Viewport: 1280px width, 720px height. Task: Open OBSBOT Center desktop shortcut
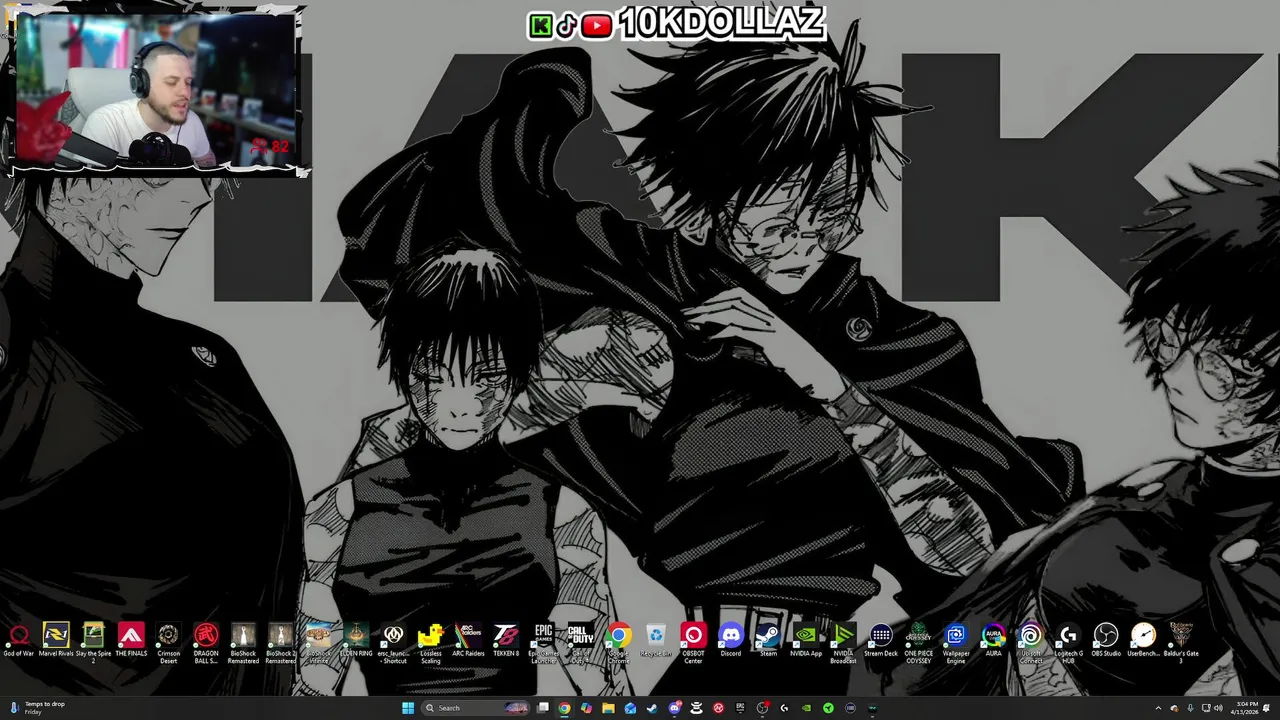point(693,642)
